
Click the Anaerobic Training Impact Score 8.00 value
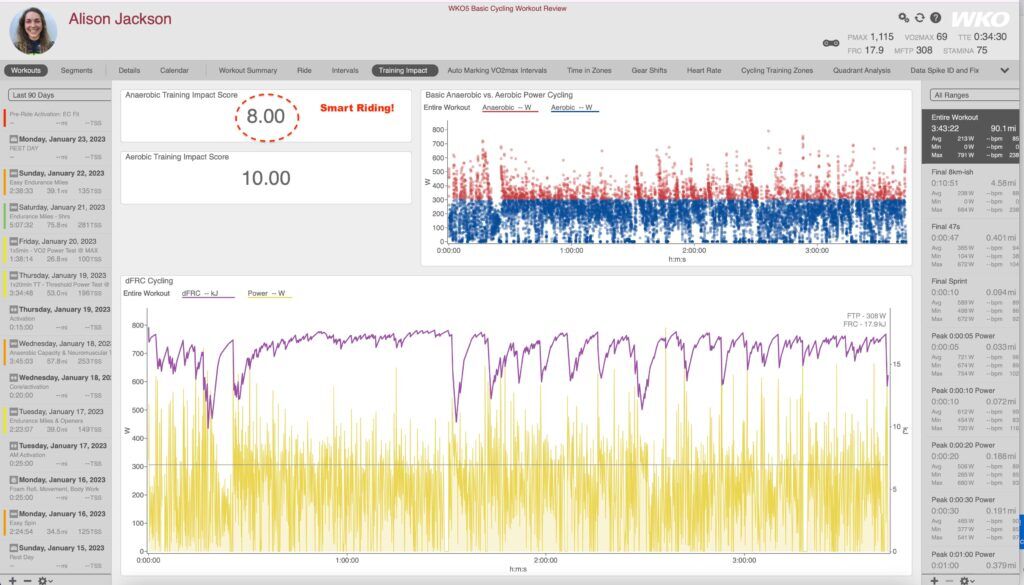click(x=266, y=116)
